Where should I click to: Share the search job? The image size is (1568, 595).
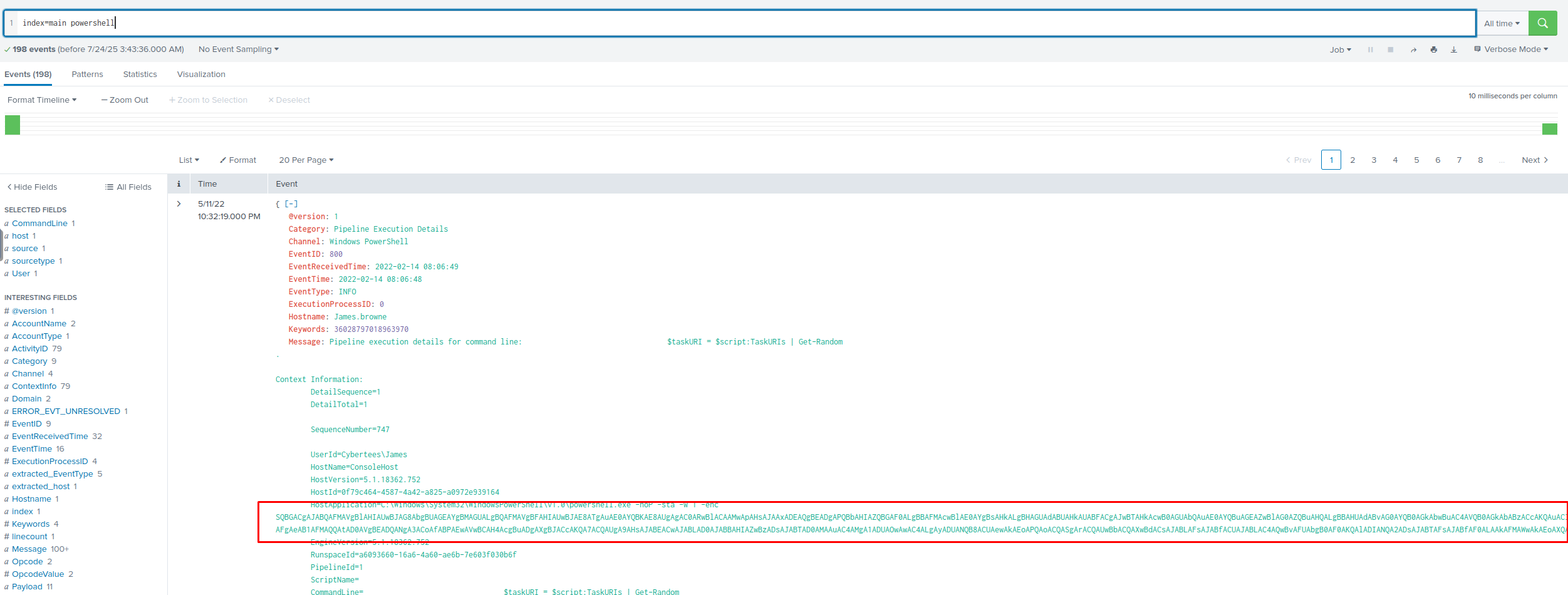point(1413,49)
